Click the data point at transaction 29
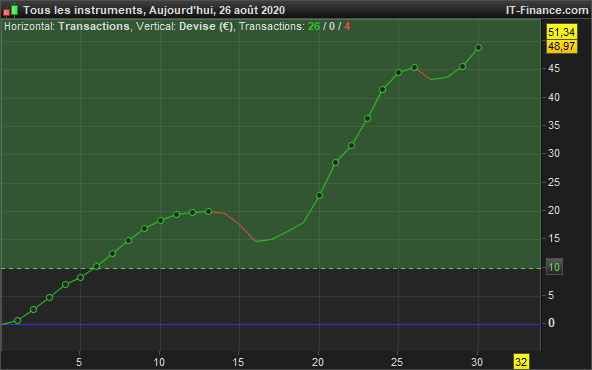This screenshot has height=370, width=592. (462, 66)
